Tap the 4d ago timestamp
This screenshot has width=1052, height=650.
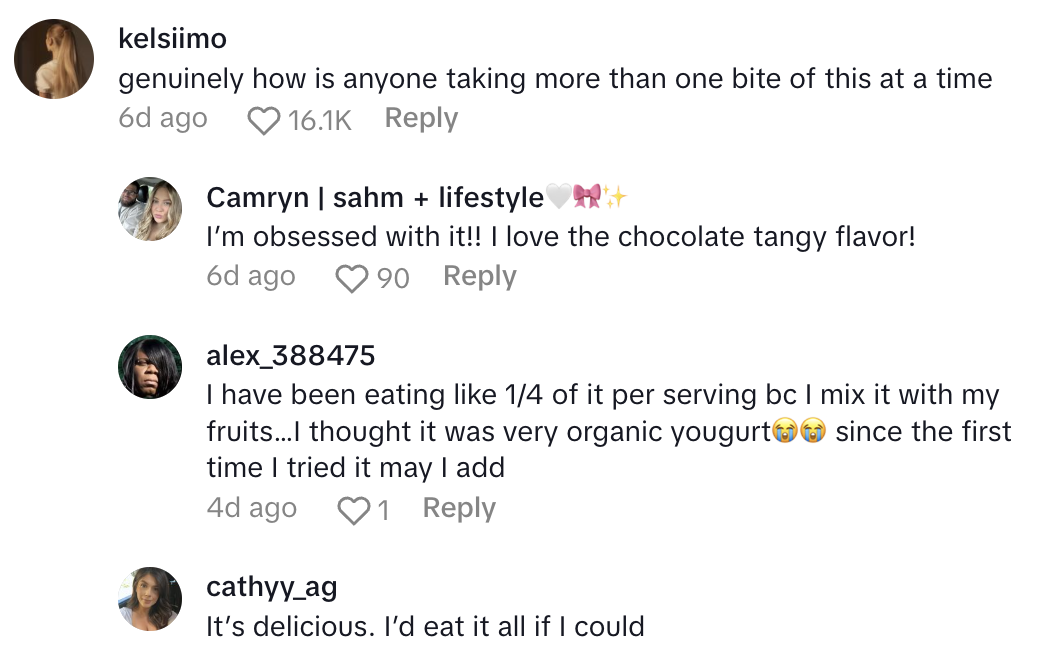pos(251,509)
